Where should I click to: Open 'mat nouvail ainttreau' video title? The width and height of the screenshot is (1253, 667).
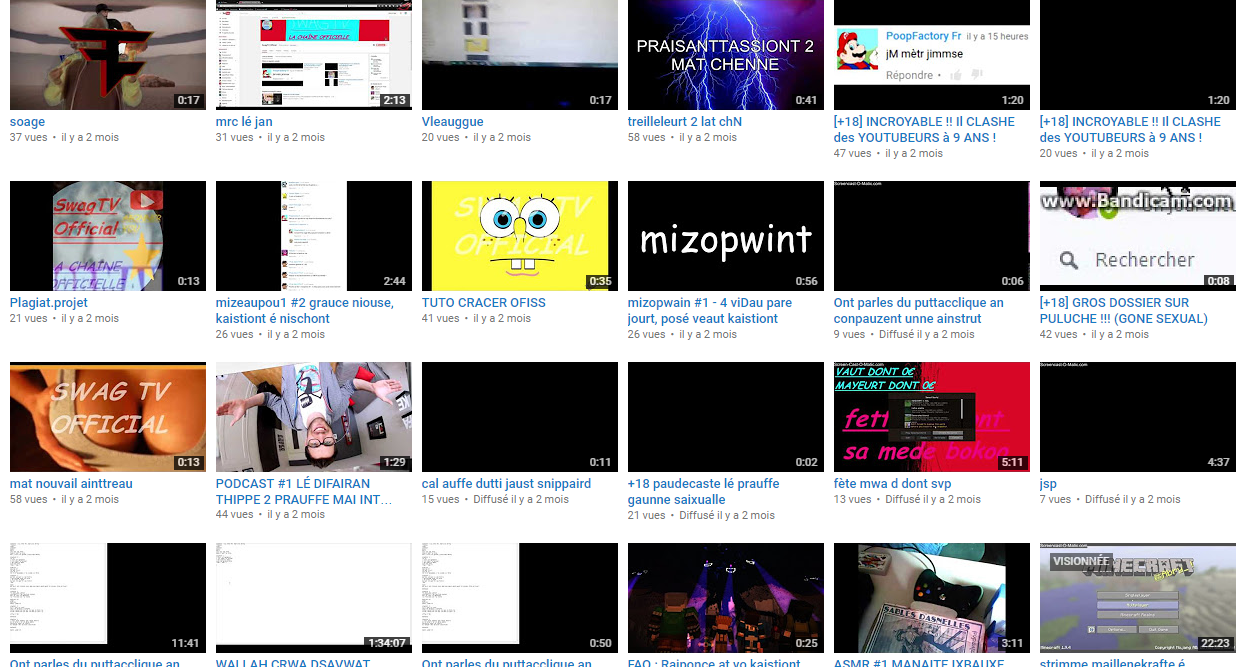(71, 484)
